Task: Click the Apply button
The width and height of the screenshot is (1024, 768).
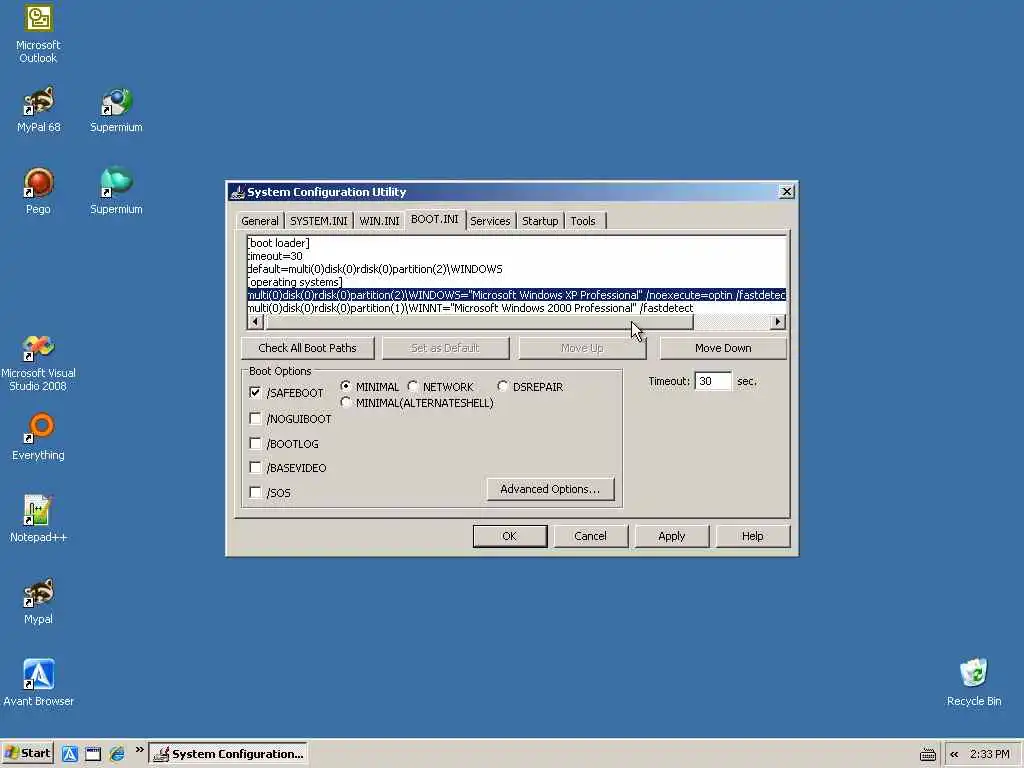Action: [671, 536]
